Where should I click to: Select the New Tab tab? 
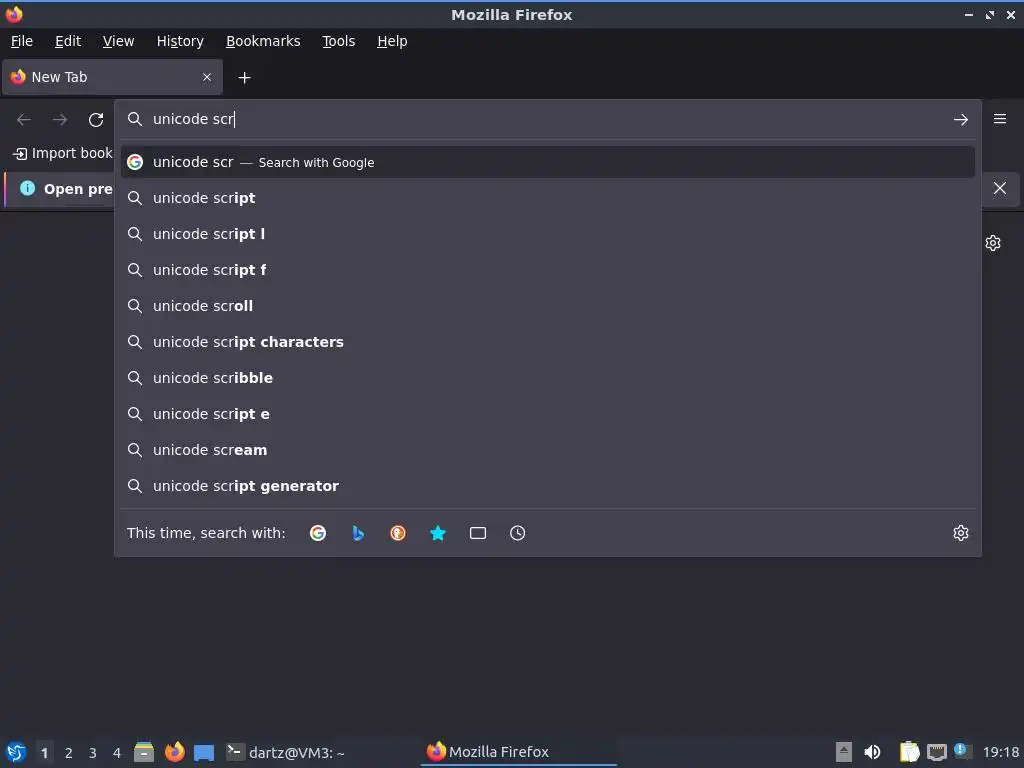tap(112, 77)
